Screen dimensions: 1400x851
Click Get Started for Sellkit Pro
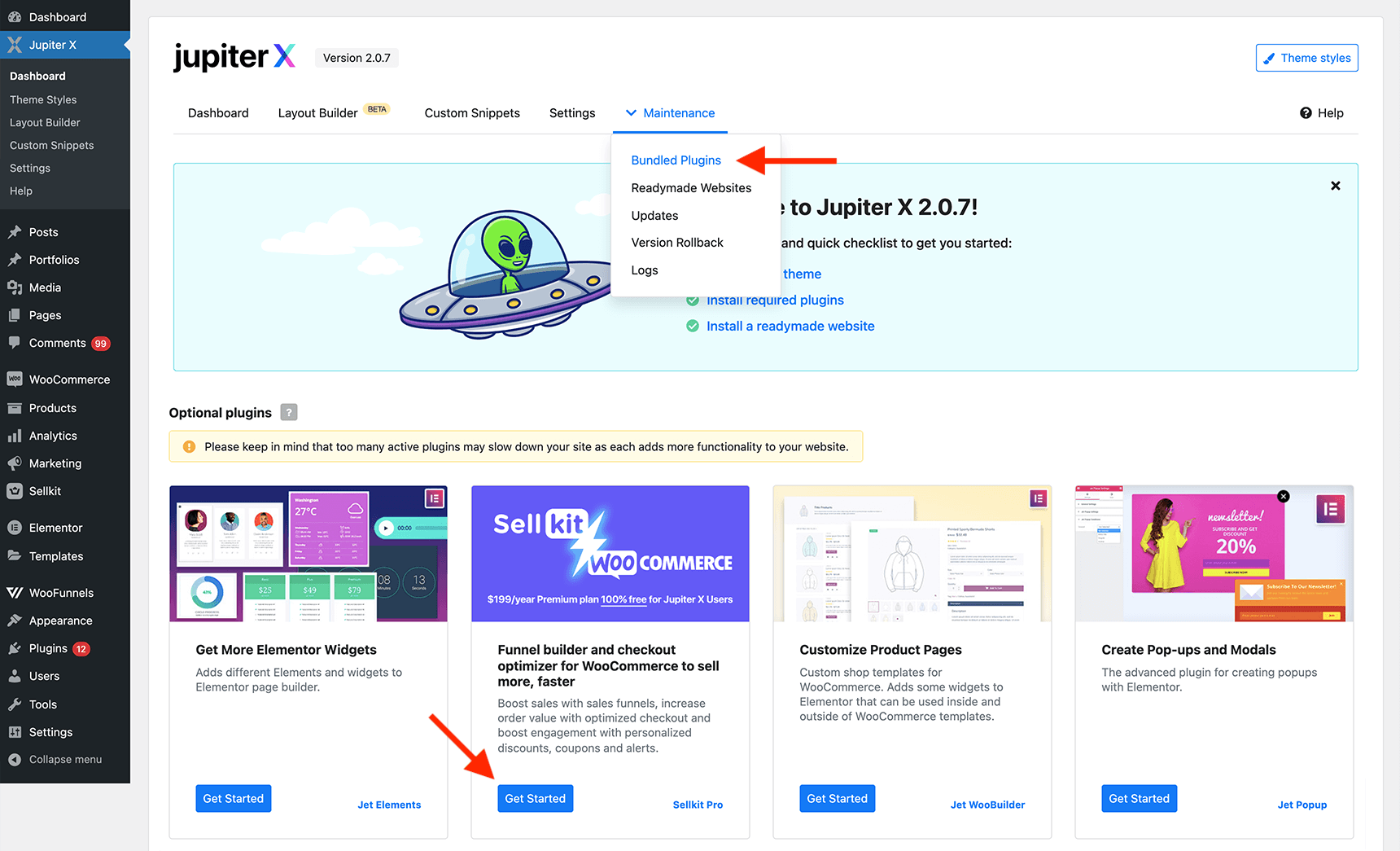pos(536,799)
